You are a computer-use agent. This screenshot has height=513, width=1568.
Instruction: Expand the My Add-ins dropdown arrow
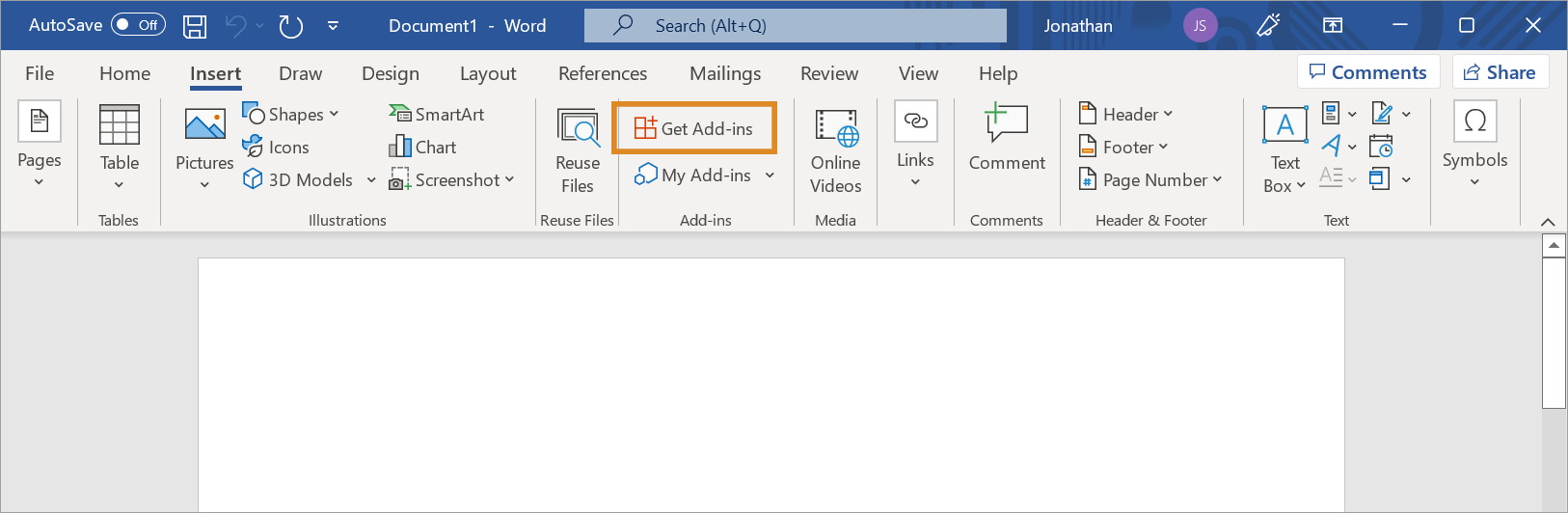[770, 175]
